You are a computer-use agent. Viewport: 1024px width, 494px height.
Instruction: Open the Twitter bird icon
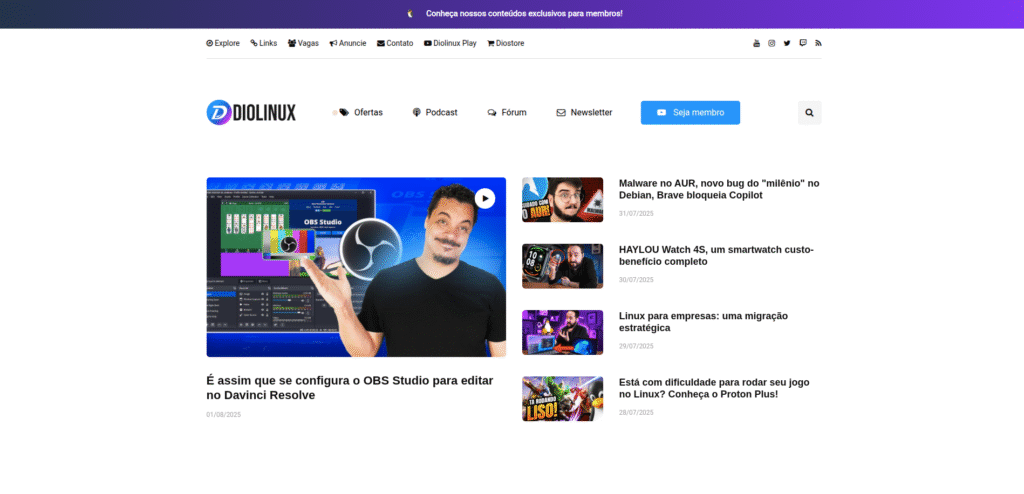pos(787,43)
